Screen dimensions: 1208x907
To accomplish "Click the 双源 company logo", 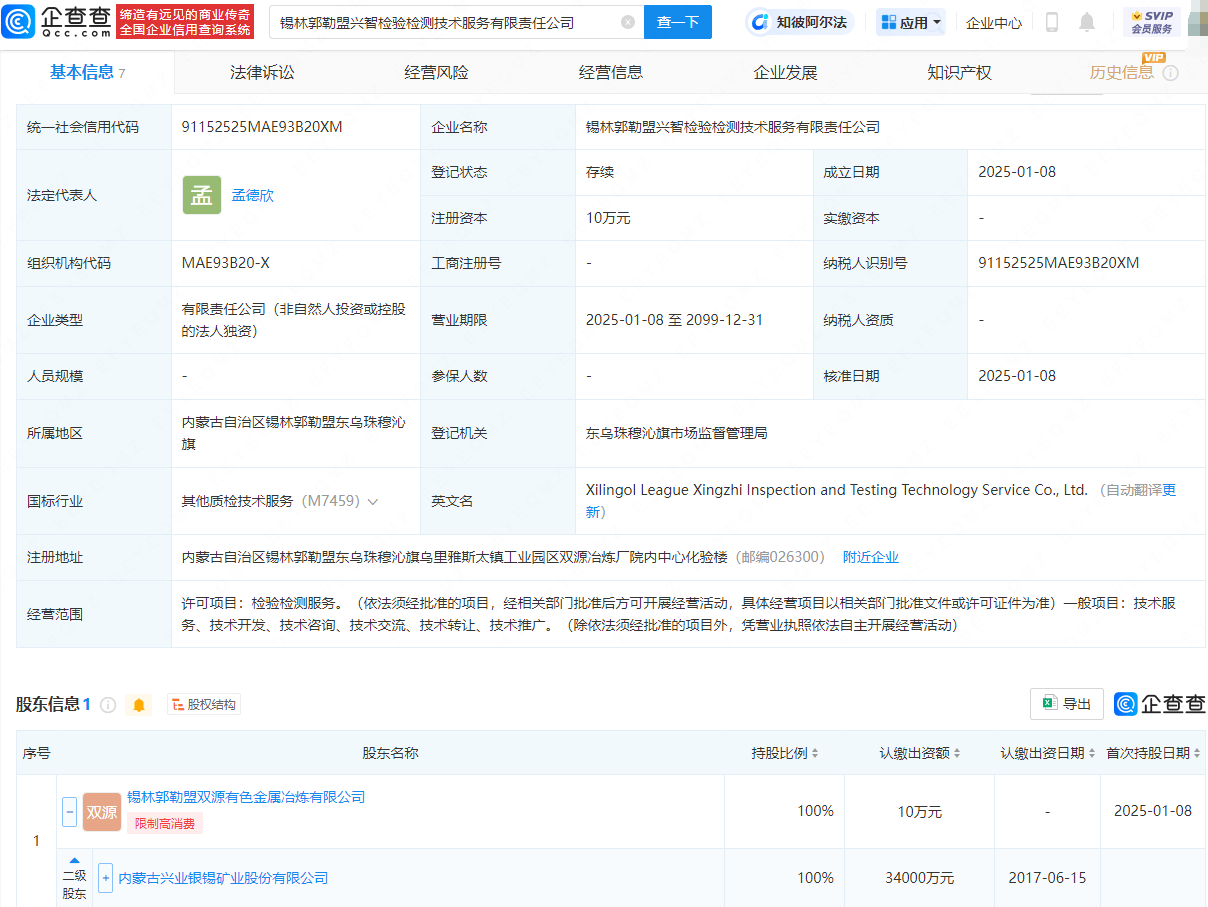I will pos(102,812).
